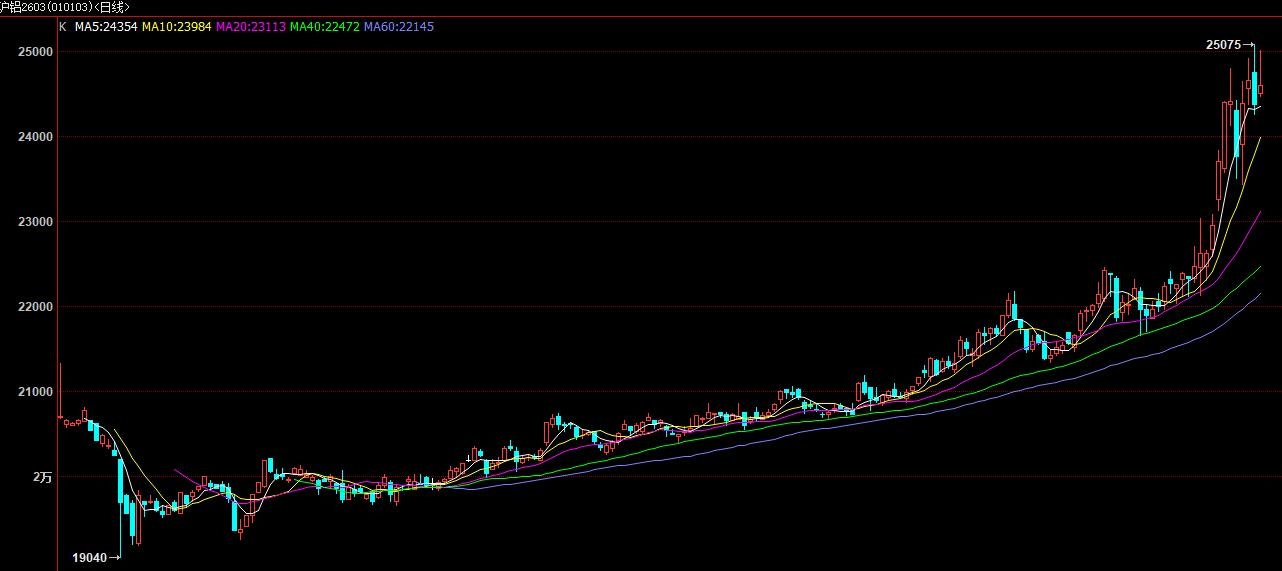Click the 23000 price axis label
Screen dimensions: 1282x571
pyautogui.click(x=34, y=222)
